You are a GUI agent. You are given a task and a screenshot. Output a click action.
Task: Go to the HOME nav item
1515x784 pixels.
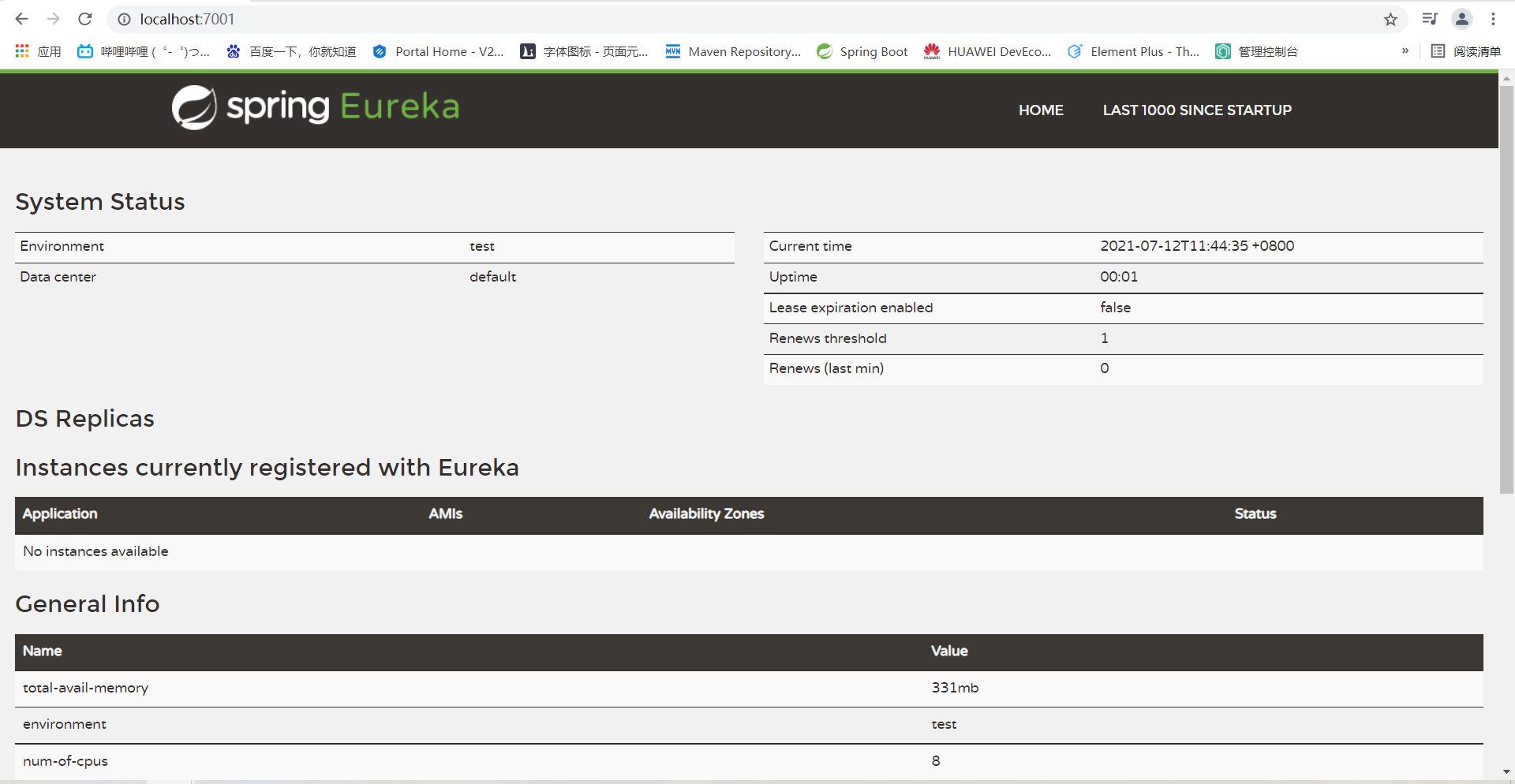click(x=1041, y=110)
